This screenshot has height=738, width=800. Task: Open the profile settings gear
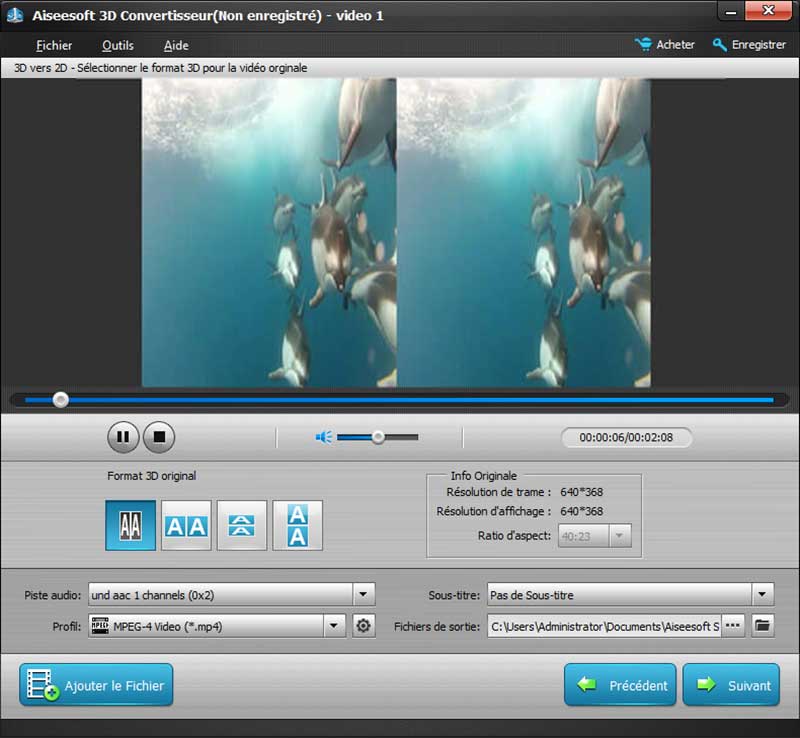(x=362, y=625)
